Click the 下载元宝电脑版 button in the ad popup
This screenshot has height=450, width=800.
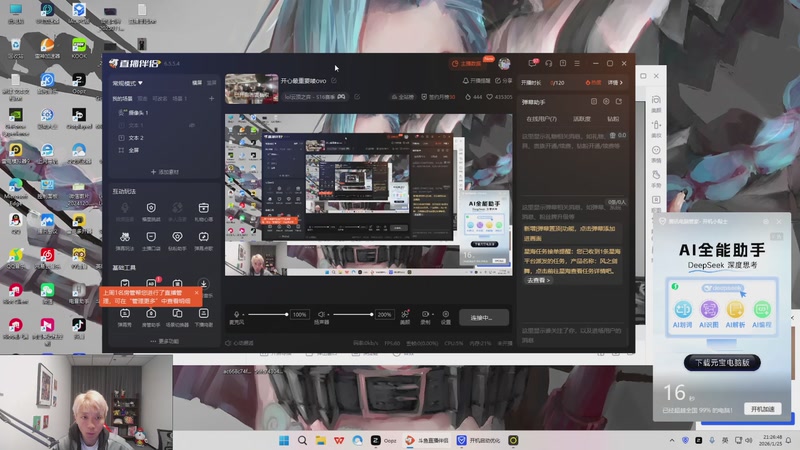tap(722, 363)
